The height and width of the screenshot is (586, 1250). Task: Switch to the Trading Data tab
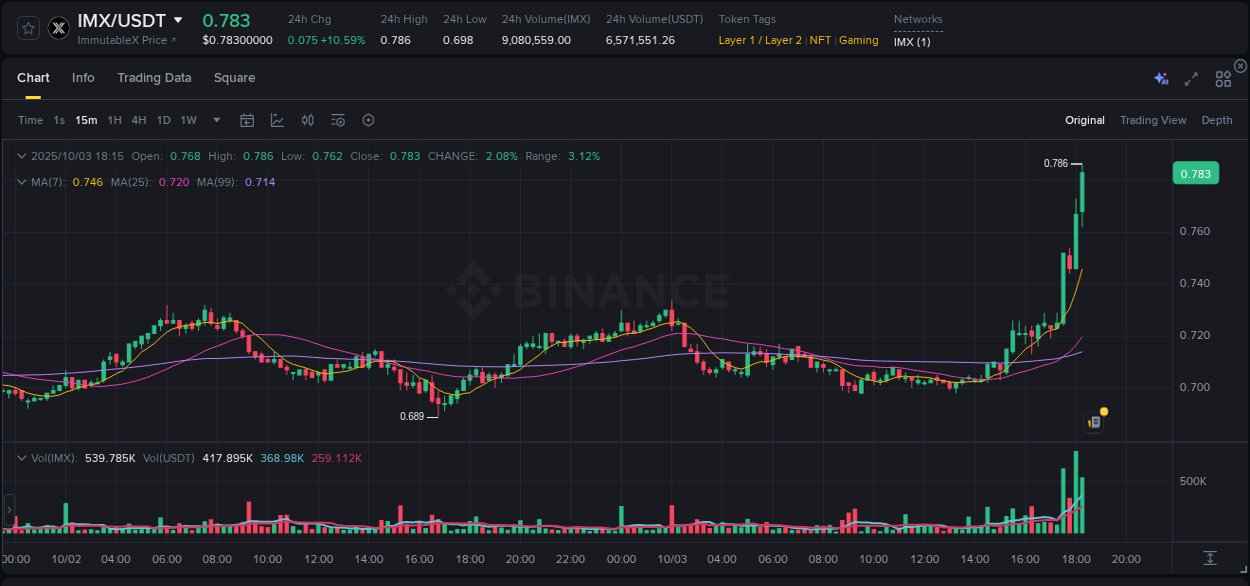coord(154,77)
